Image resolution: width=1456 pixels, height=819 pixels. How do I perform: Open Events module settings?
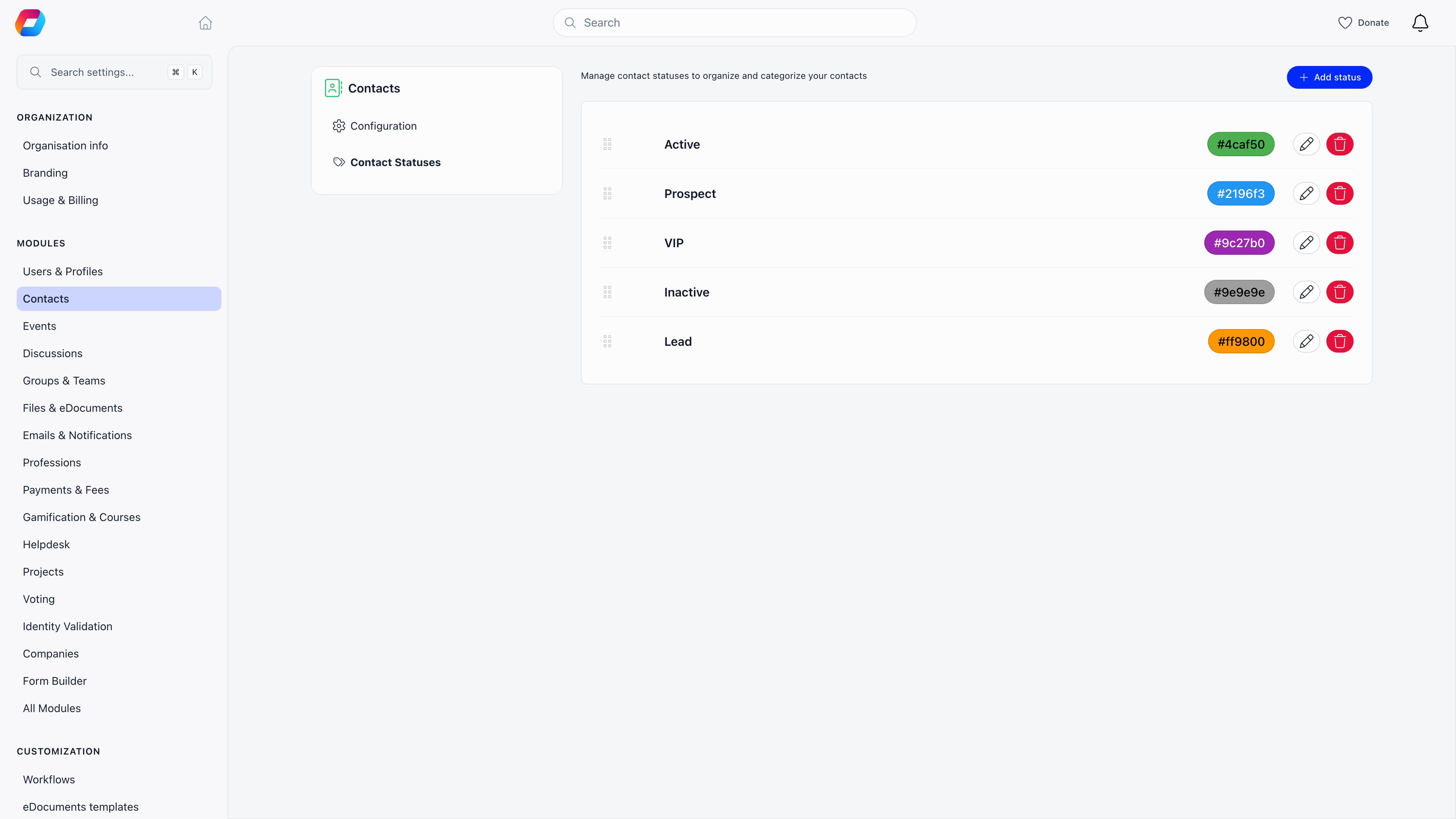tap(39, 326)
